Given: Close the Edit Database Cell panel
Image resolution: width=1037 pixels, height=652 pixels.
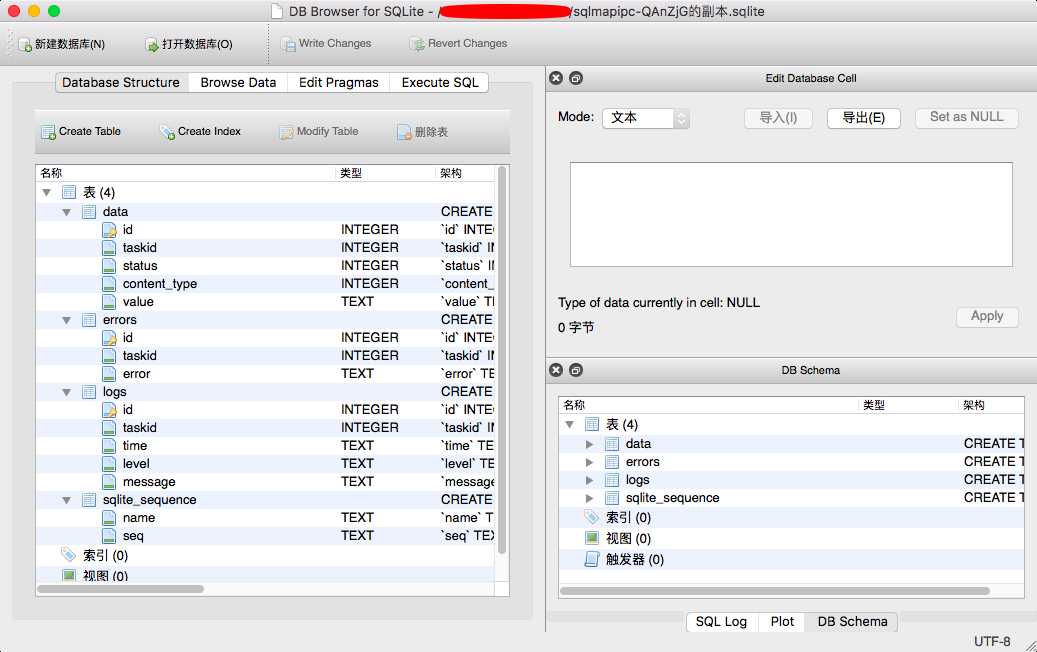Looking at the screenshot, I should point(556,78).
